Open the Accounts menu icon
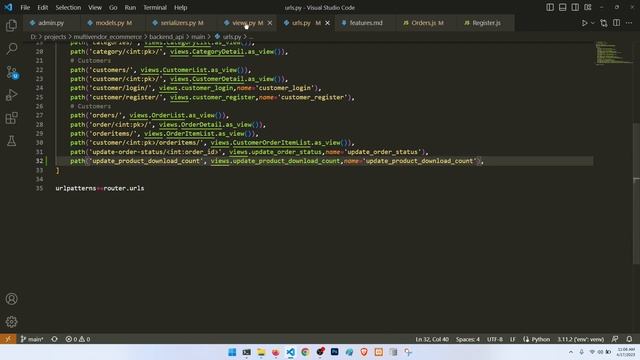 (x=11, y=299)
